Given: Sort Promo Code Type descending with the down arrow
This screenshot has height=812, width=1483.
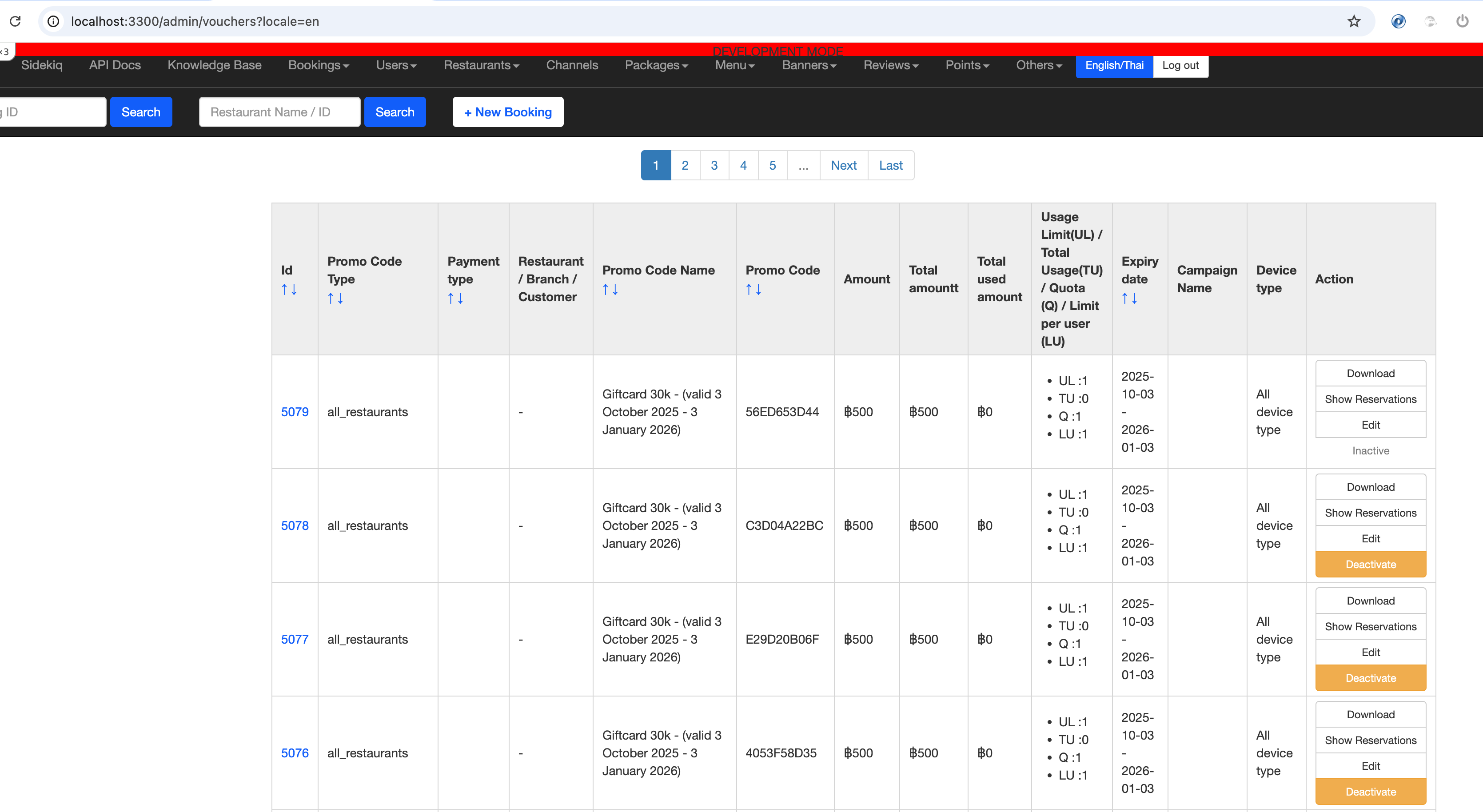Looking at the screenshot, I should click(x=341, y=298).
